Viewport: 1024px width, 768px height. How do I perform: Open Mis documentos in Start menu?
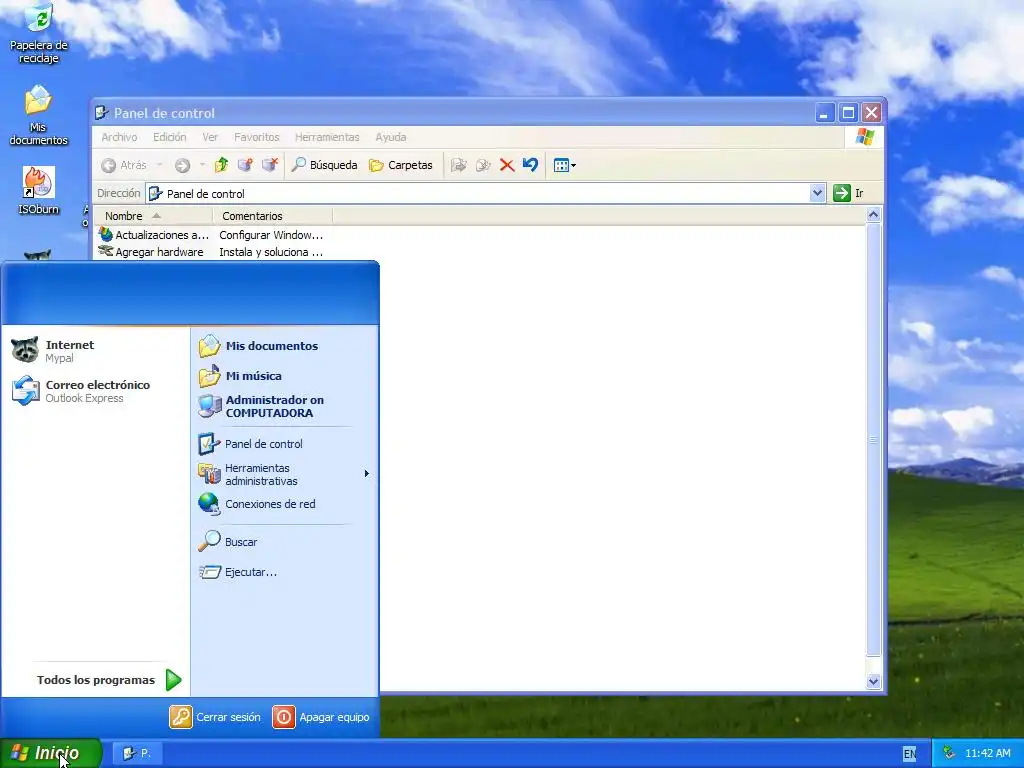(283, 346)
